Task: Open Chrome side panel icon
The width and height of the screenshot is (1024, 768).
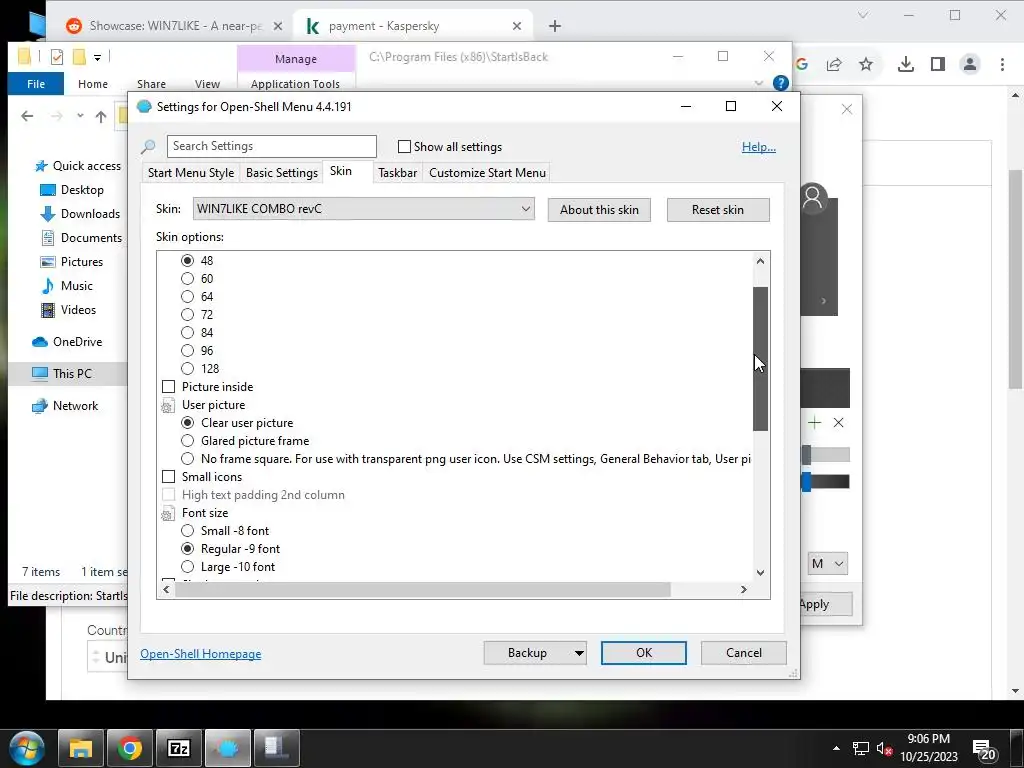Action: (x=938, y=64)
